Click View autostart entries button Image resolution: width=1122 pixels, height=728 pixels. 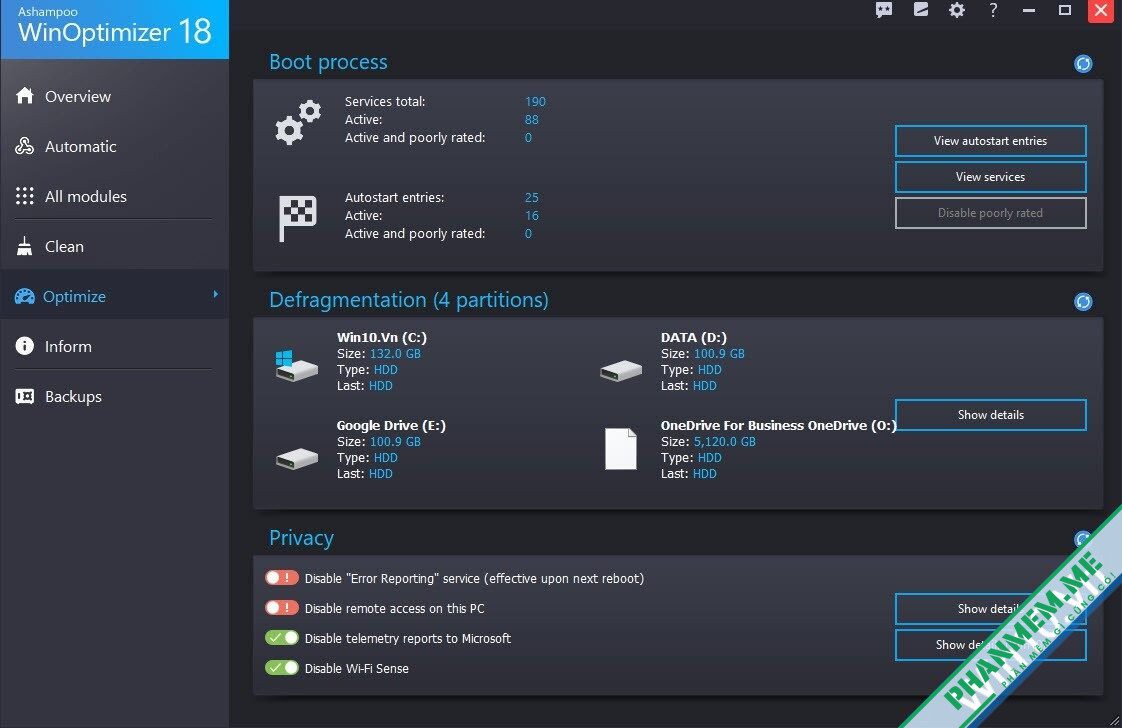pos(990,141)
